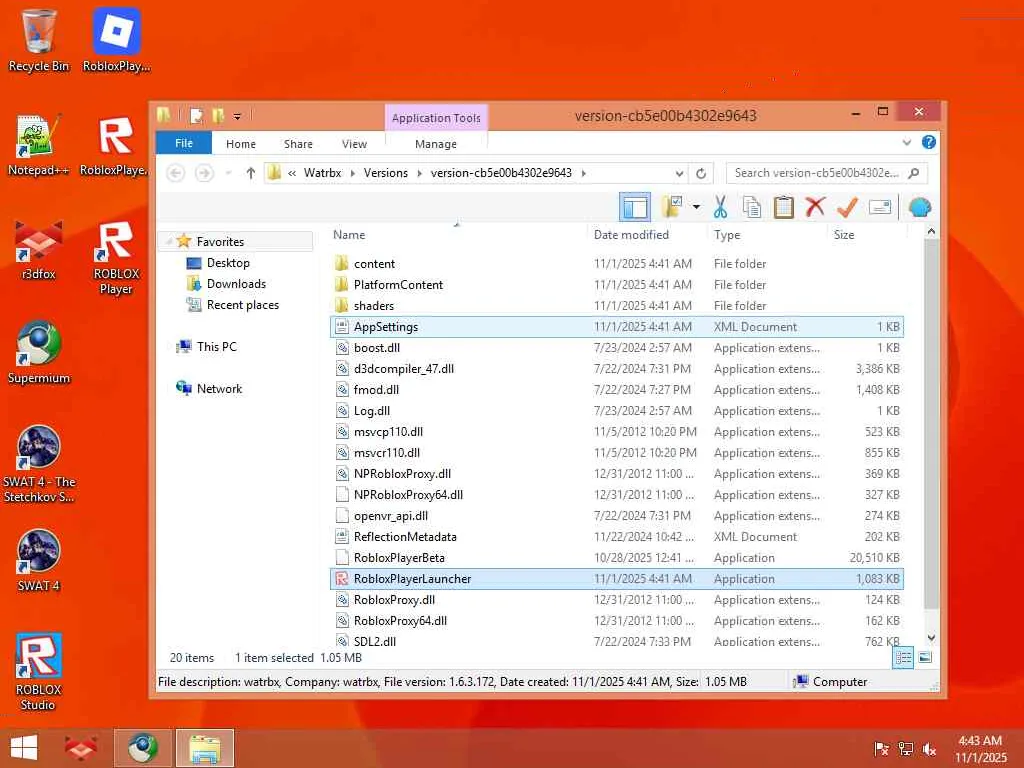Image resolution: width=1024 pixels, height=768 pixels.
Task: Open the Windows Start button
Action: click(x=24, y=748)
